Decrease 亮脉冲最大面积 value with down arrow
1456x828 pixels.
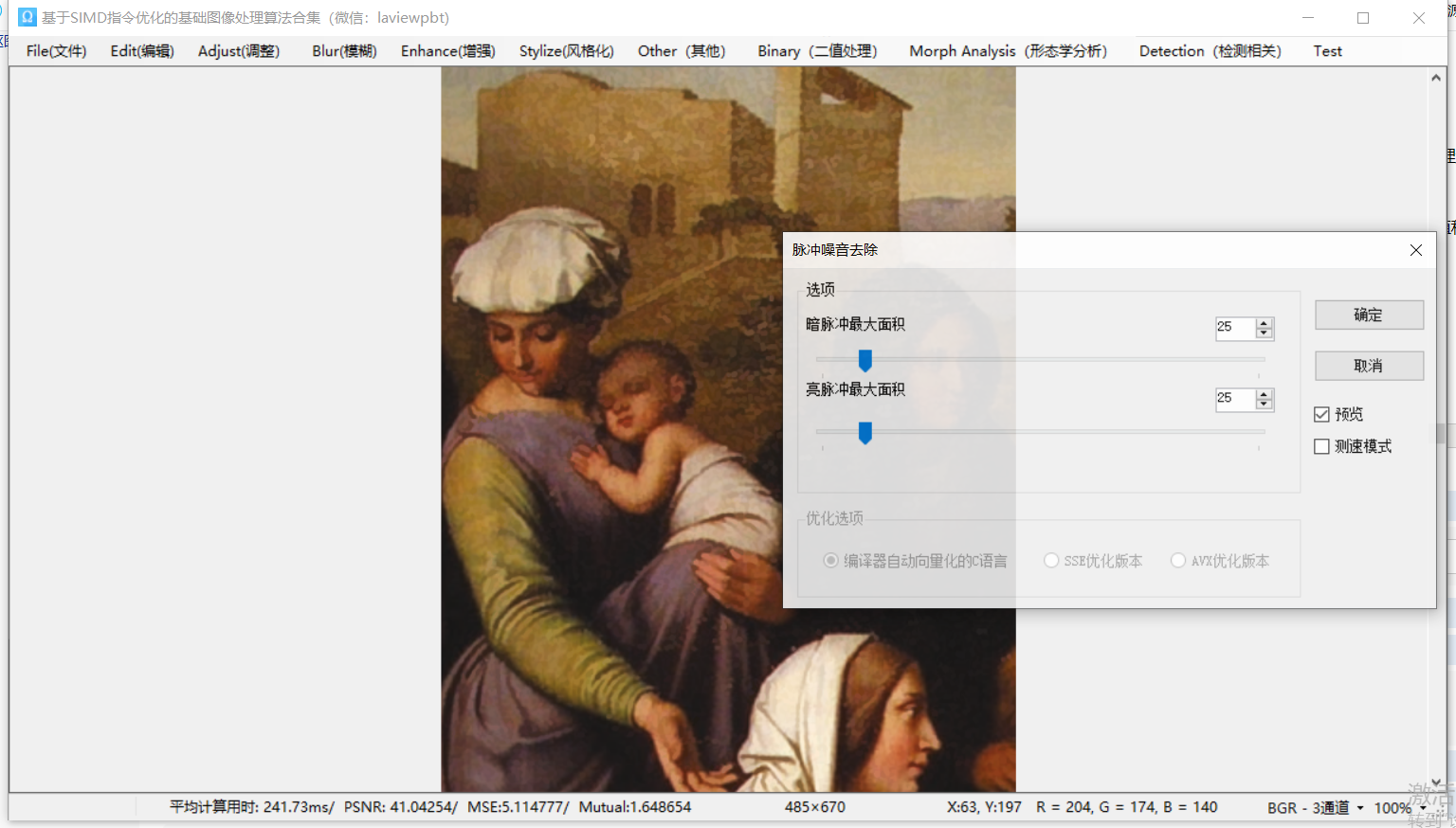click(x=1264, y=405)
